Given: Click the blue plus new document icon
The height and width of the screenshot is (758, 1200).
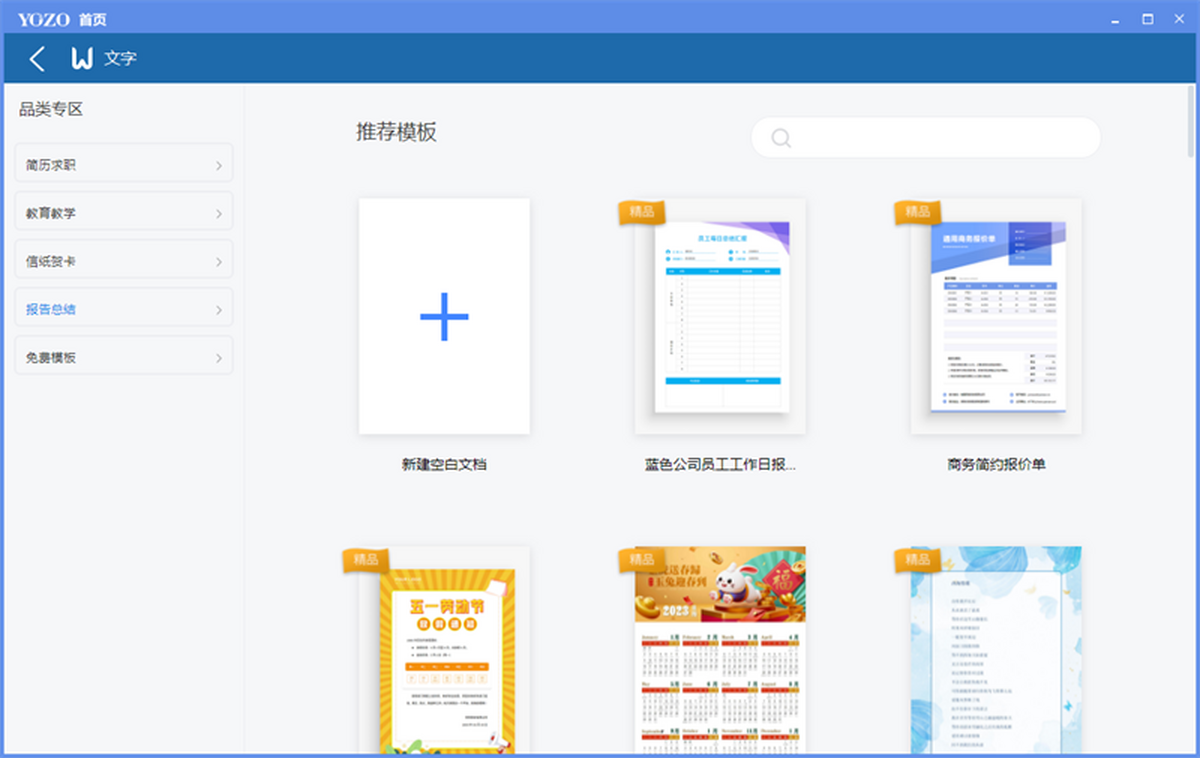Looking at the screenshot, I should pyautogui.click(x=444, y=316).
